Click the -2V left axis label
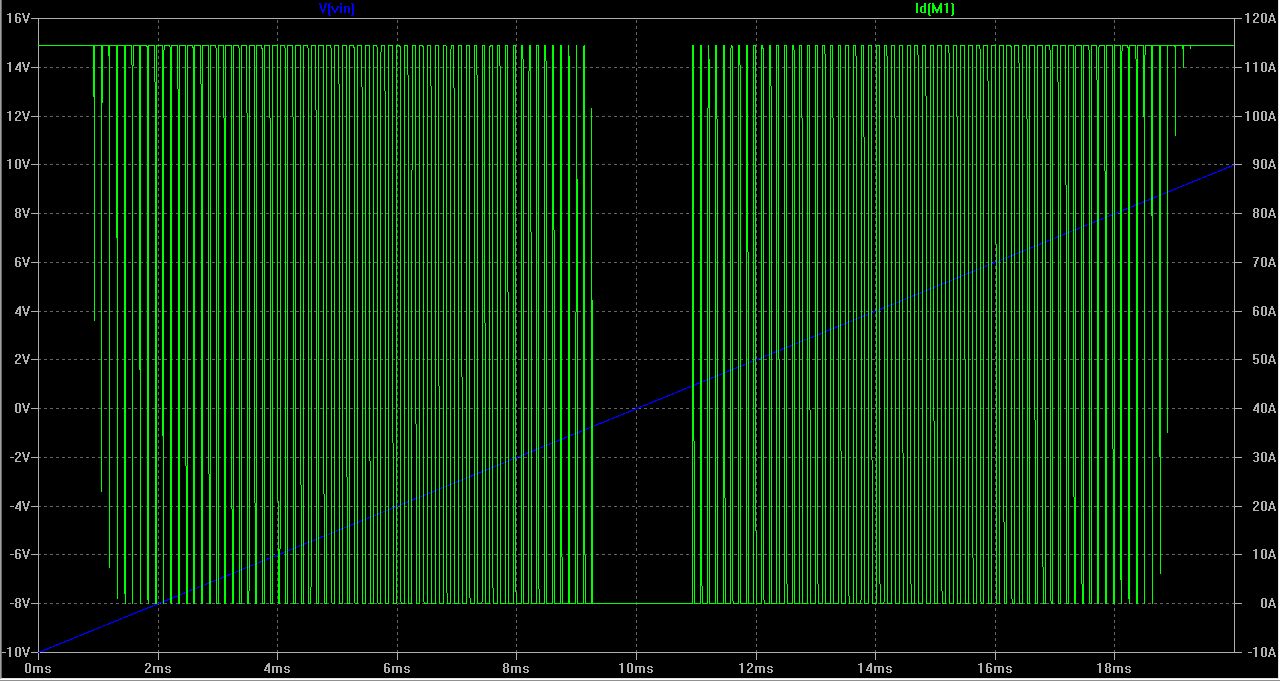 (x=20, y=457)
